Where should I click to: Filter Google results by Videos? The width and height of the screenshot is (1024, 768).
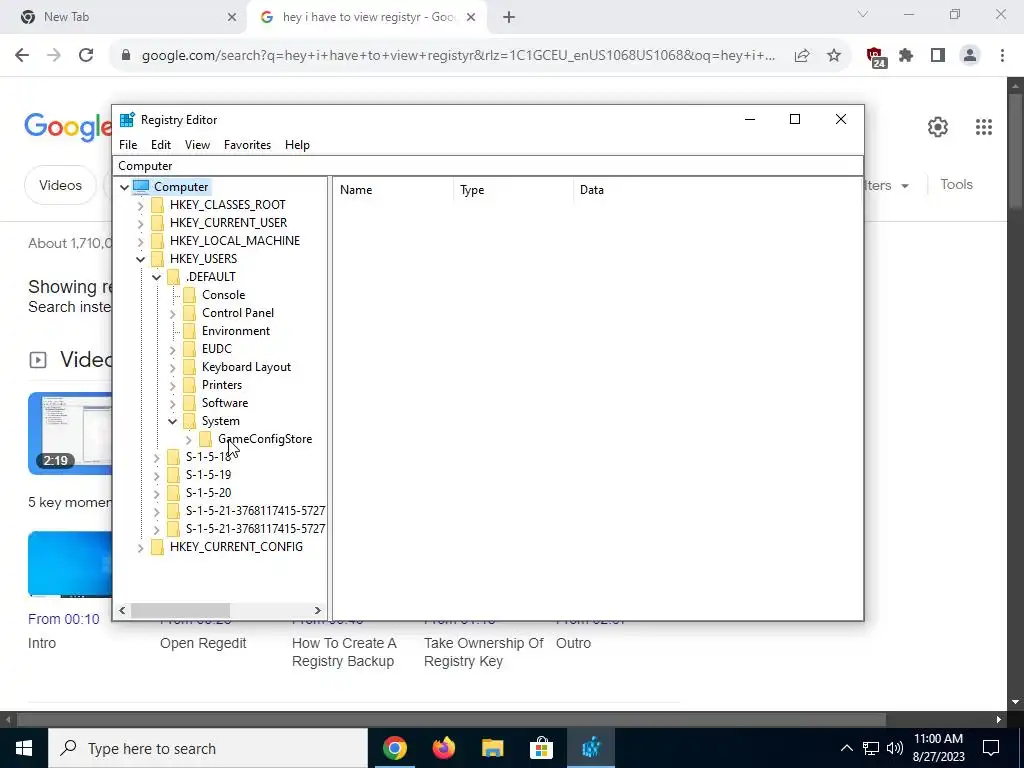click(x=60, y=185)
